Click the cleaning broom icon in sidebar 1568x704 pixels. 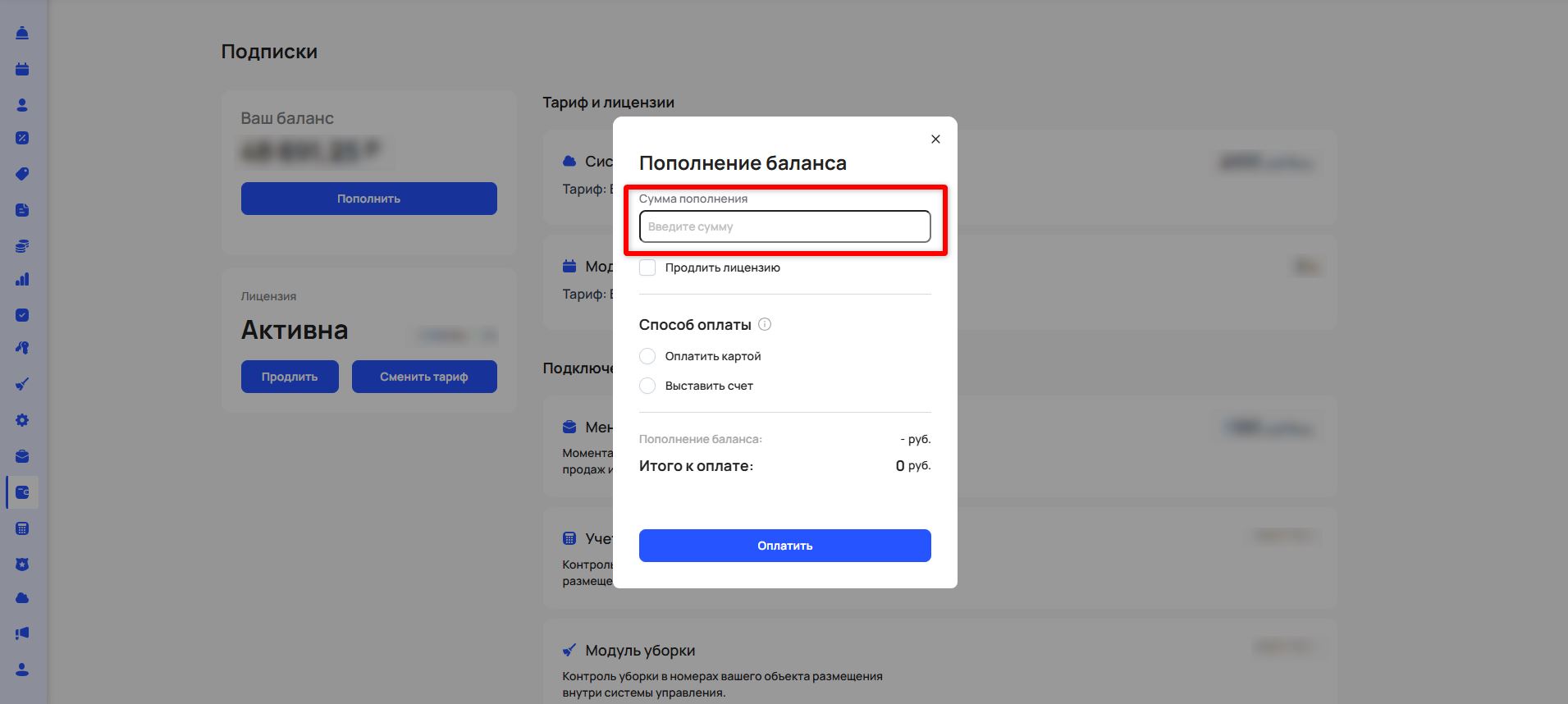click(22, 384)
